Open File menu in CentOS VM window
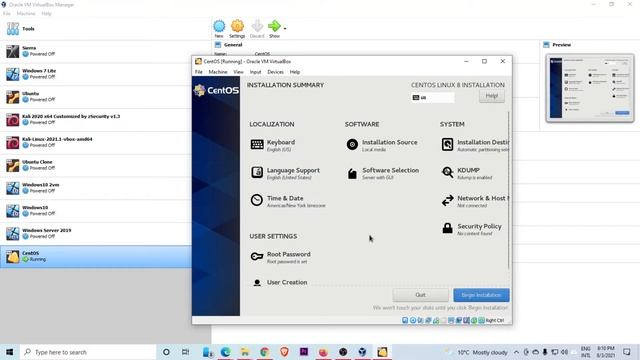 pyautogui.click(x=199, y=72)
